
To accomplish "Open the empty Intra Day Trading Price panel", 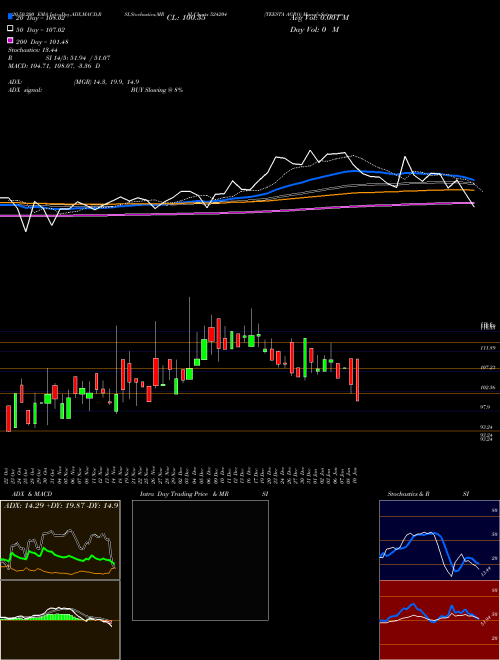I will pyautogui.click(x=200, y=560).
